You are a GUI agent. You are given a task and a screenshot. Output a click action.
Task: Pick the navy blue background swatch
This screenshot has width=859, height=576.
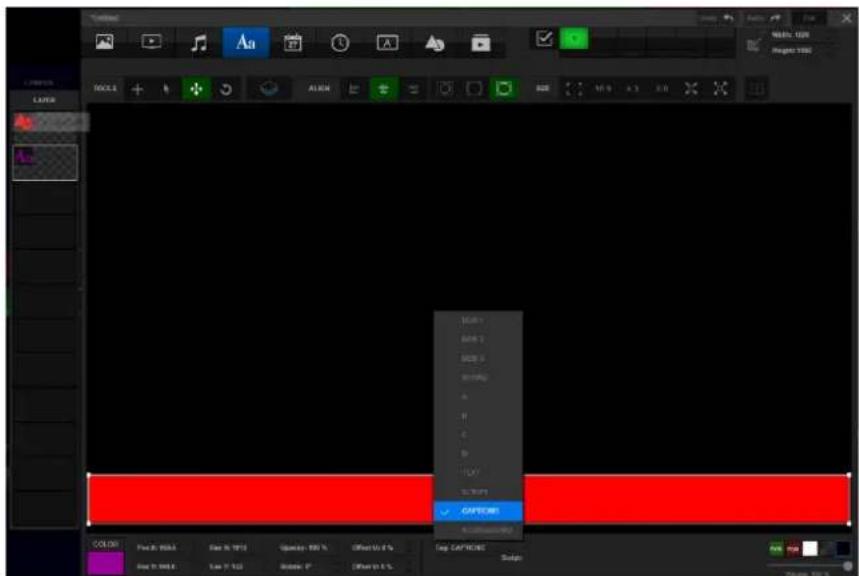(843, 549)
